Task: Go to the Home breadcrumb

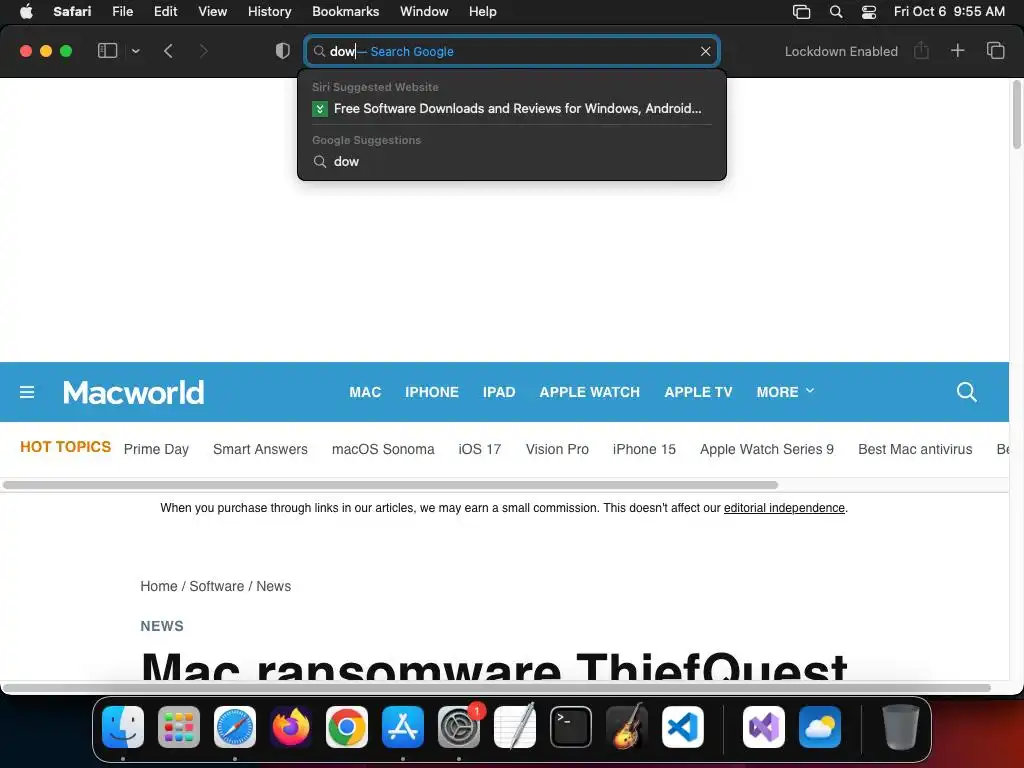Action: [159, 586]
